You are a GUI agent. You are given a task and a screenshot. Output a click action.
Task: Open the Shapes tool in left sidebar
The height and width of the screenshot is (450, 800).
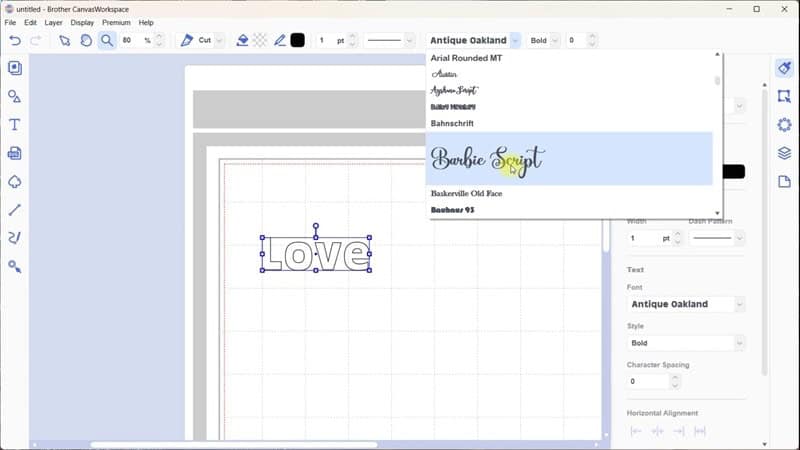(15, 96)
